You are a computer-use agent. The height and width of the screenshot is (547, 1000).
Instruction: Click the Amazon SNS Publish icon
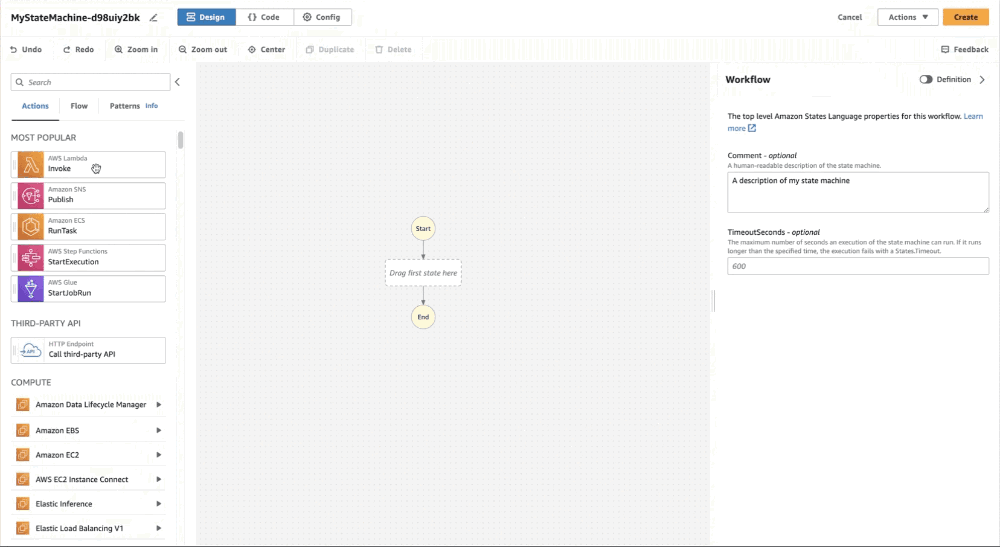click(x=31, y=196)
